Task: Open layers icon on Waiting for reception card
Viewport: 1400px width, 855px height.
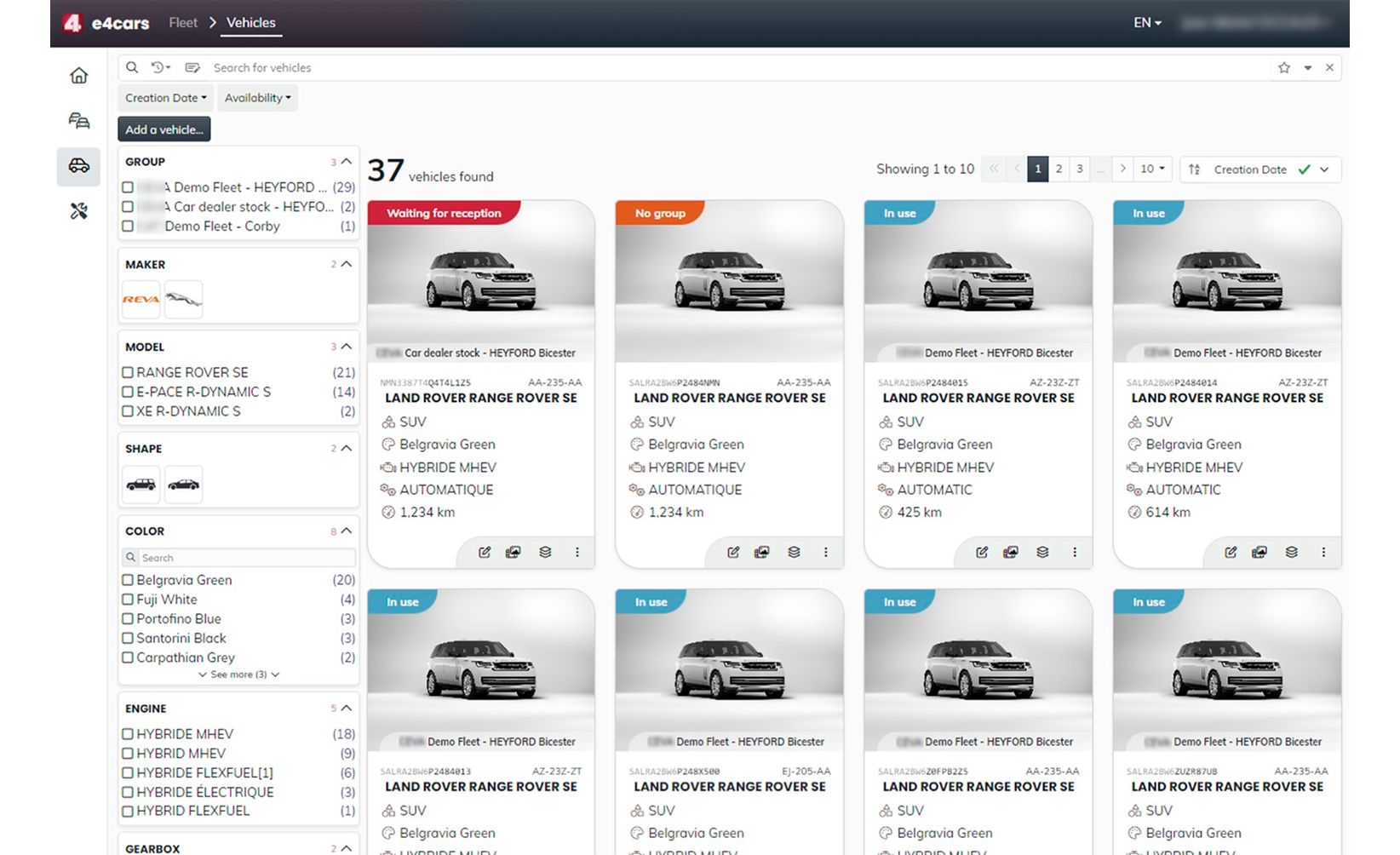Action: coord(545,552)
